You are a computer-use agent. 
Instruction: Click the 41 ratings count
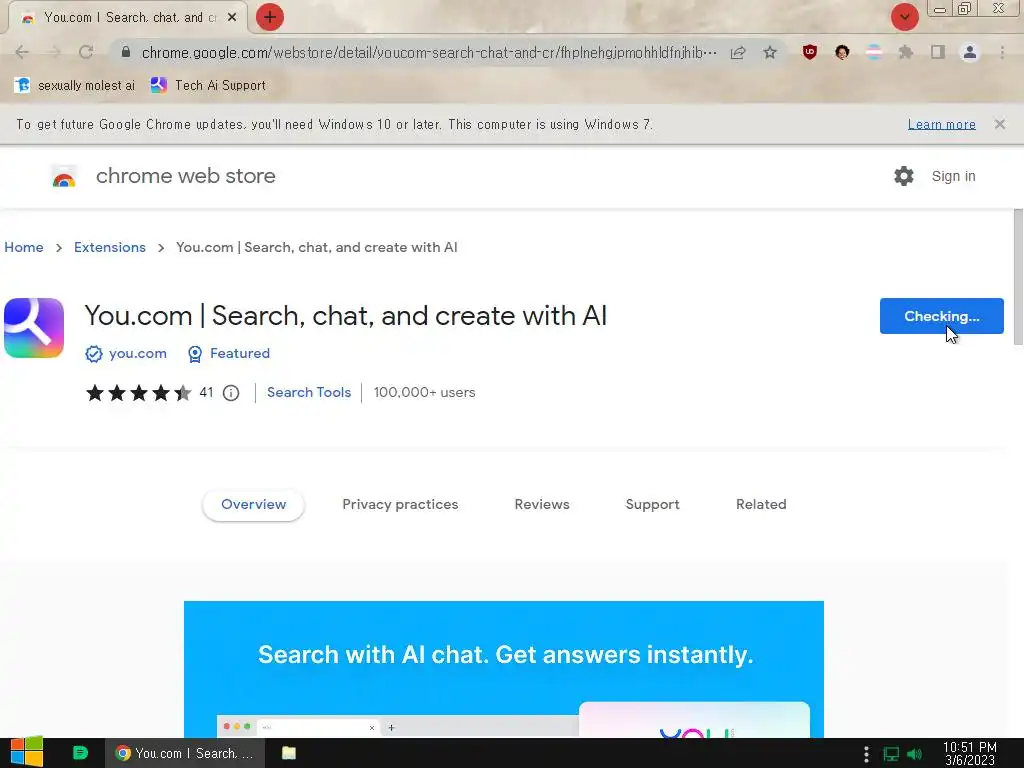click(206, 392)
